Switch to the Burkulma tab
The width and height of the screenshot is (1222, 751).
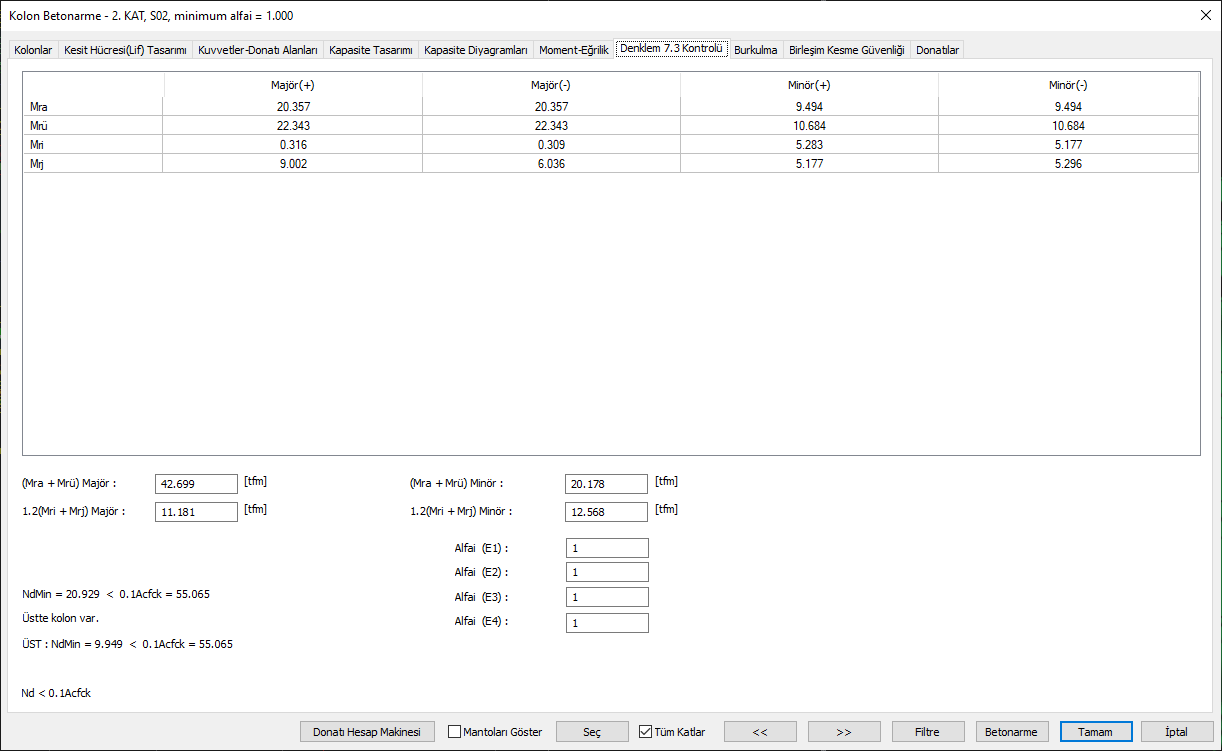pyautogui.click(x=755, y=48)
